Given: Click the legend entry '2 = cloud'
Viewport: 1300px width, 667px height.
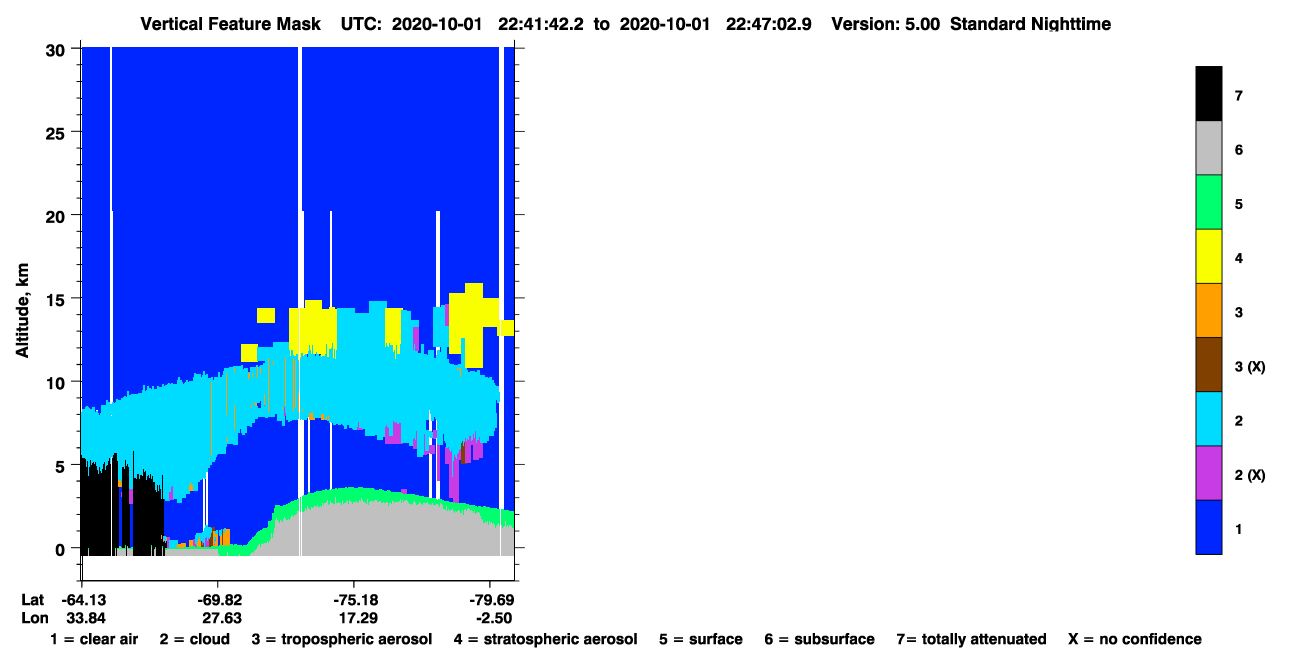Looking at the screenshot, I should coord(194,639).
